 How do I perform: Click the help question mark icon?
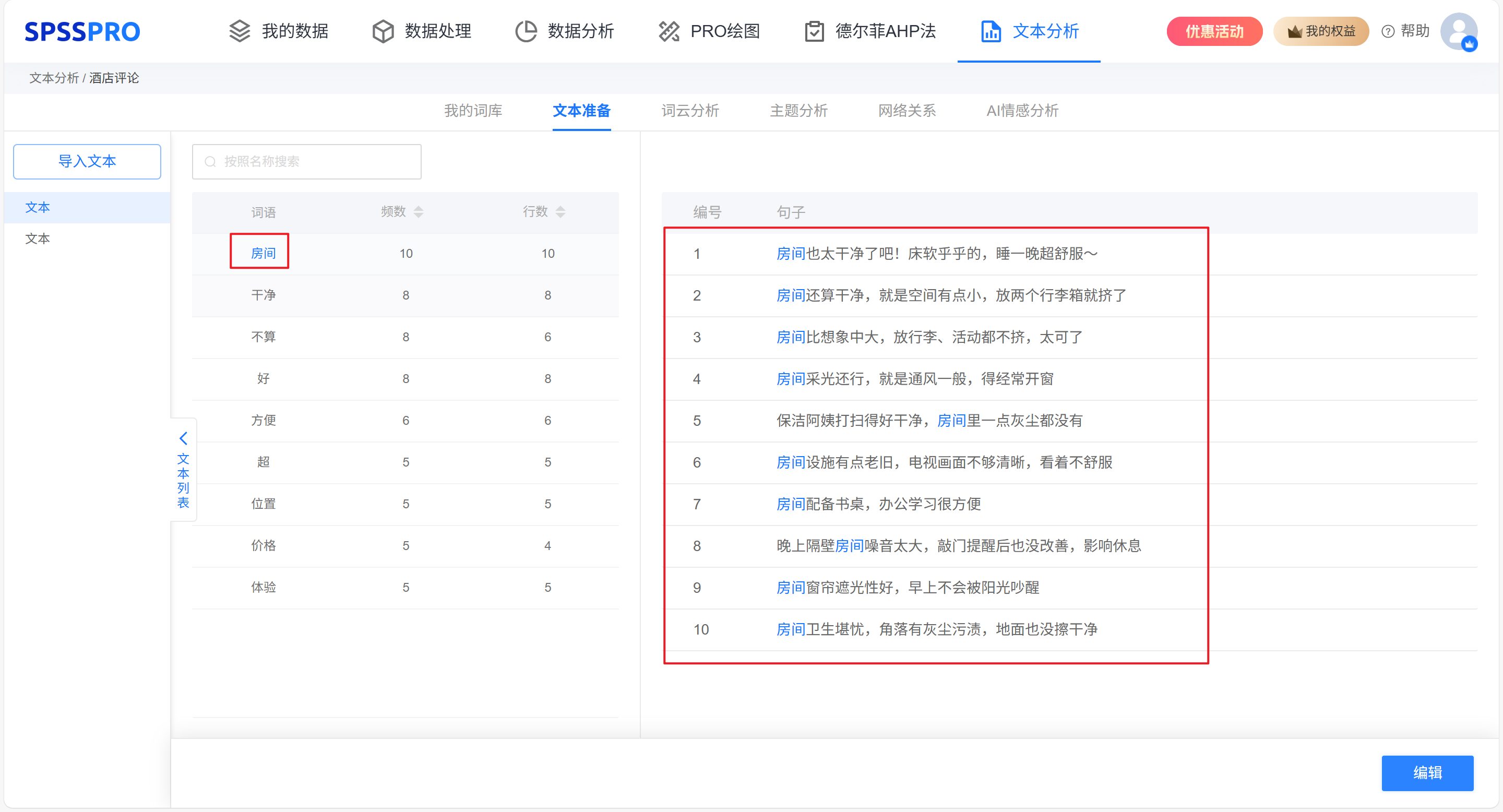tap(1388, 31)
